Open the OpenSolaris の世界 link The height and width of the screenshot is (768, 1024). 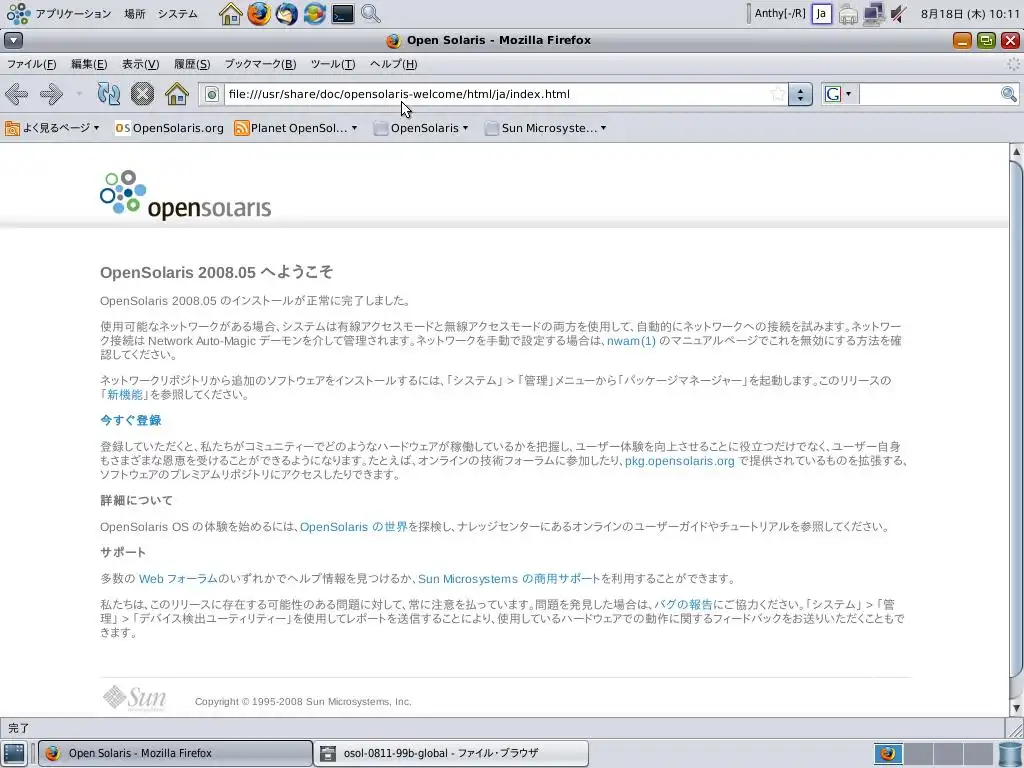353,526
